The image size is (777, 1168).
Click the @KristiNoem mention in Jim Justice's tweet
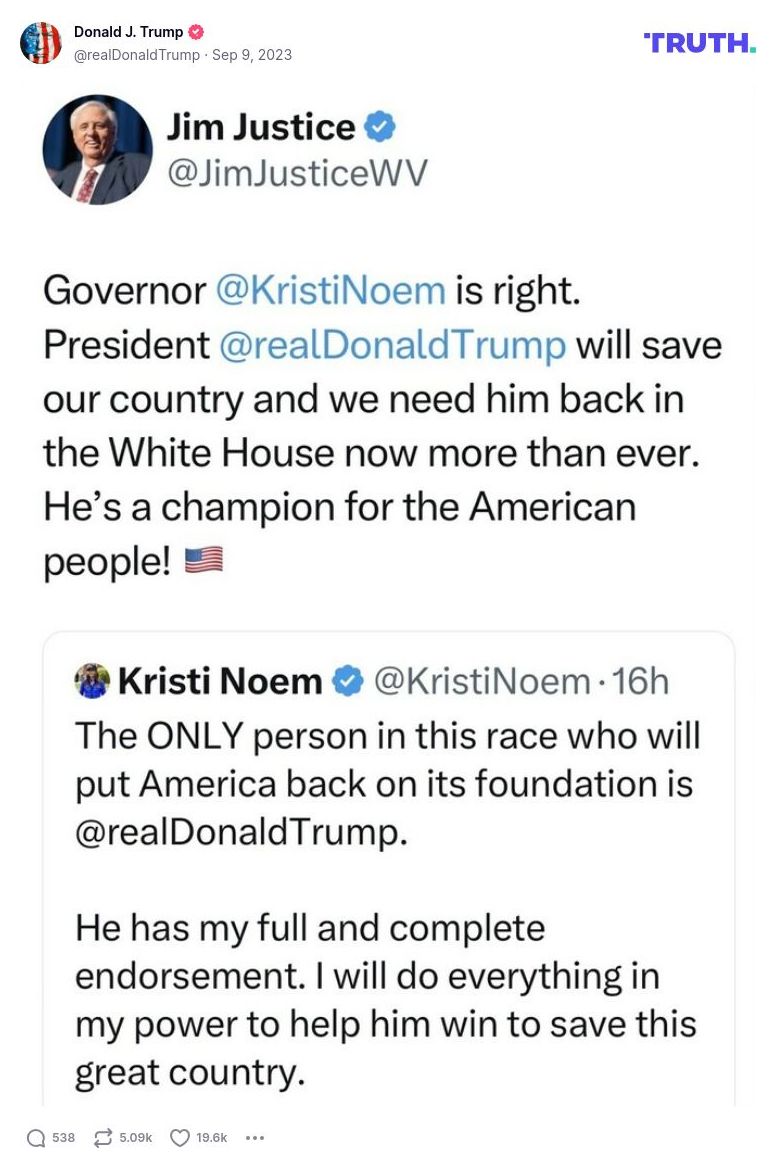click(330, 290)
